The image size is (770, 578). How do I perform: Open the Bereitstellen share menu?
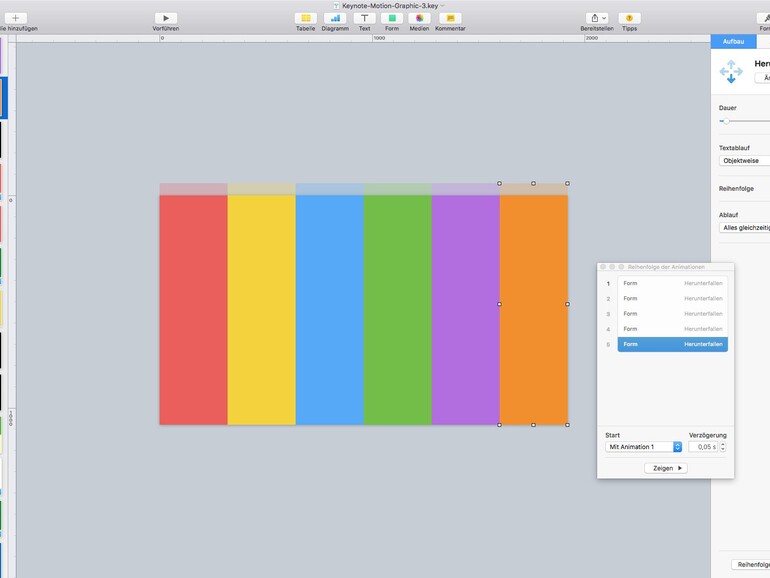(597, 18)
